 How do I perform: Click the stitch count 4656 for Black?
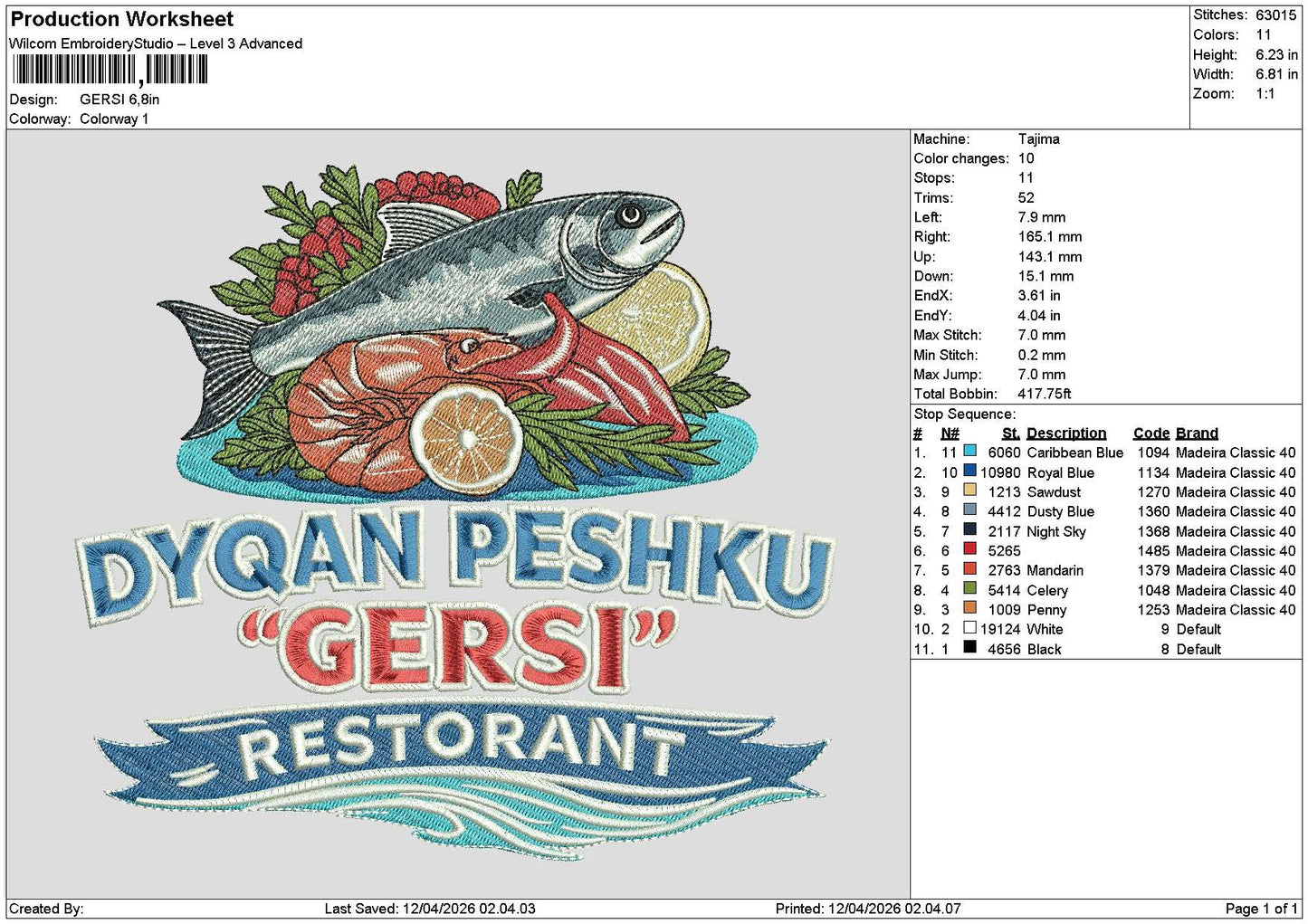(x=1005, y=649)
